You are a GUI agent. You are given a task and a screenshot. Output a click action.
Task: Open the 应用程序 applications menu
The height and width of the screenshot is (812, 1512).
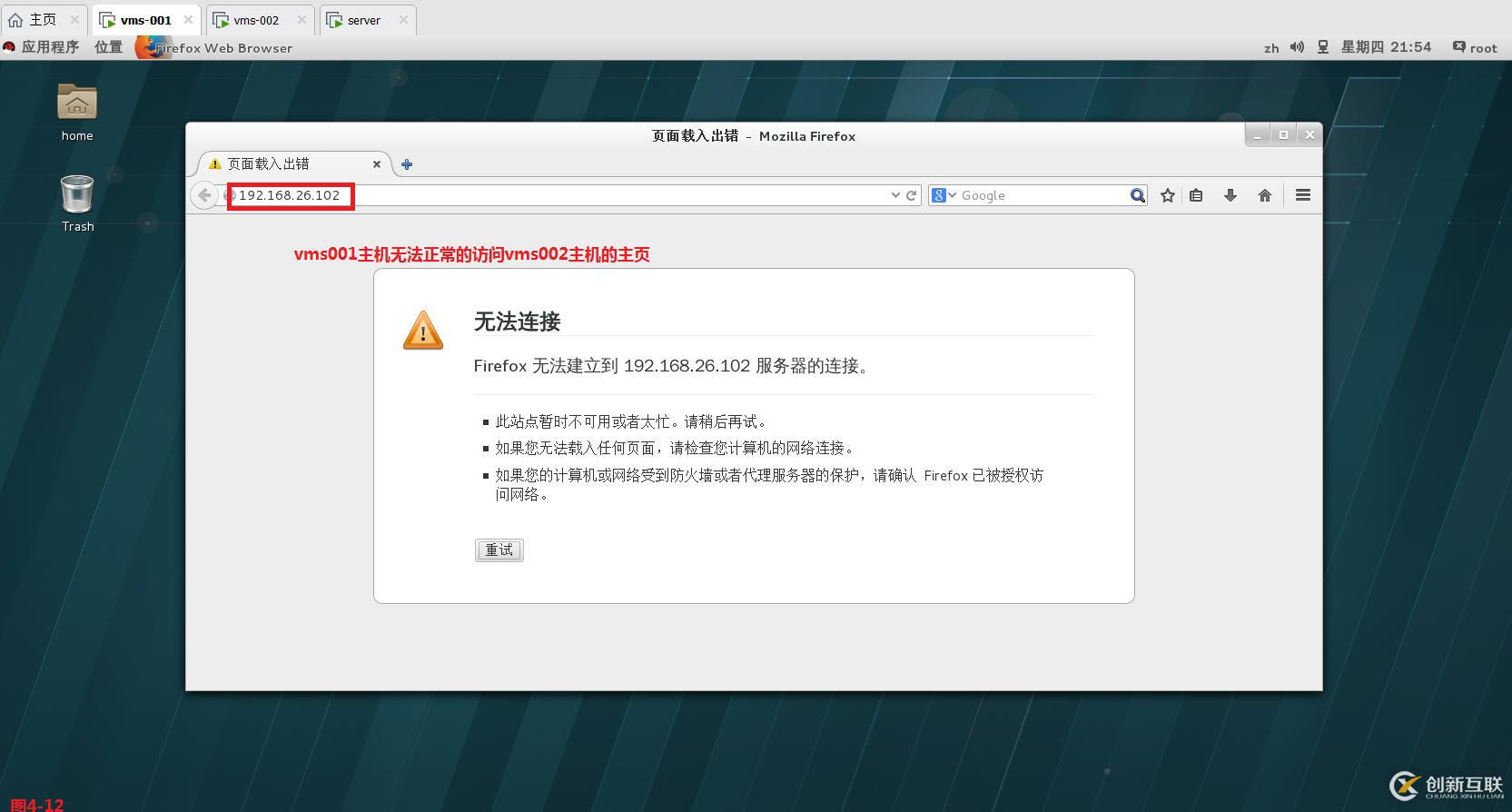click(42, 47)
